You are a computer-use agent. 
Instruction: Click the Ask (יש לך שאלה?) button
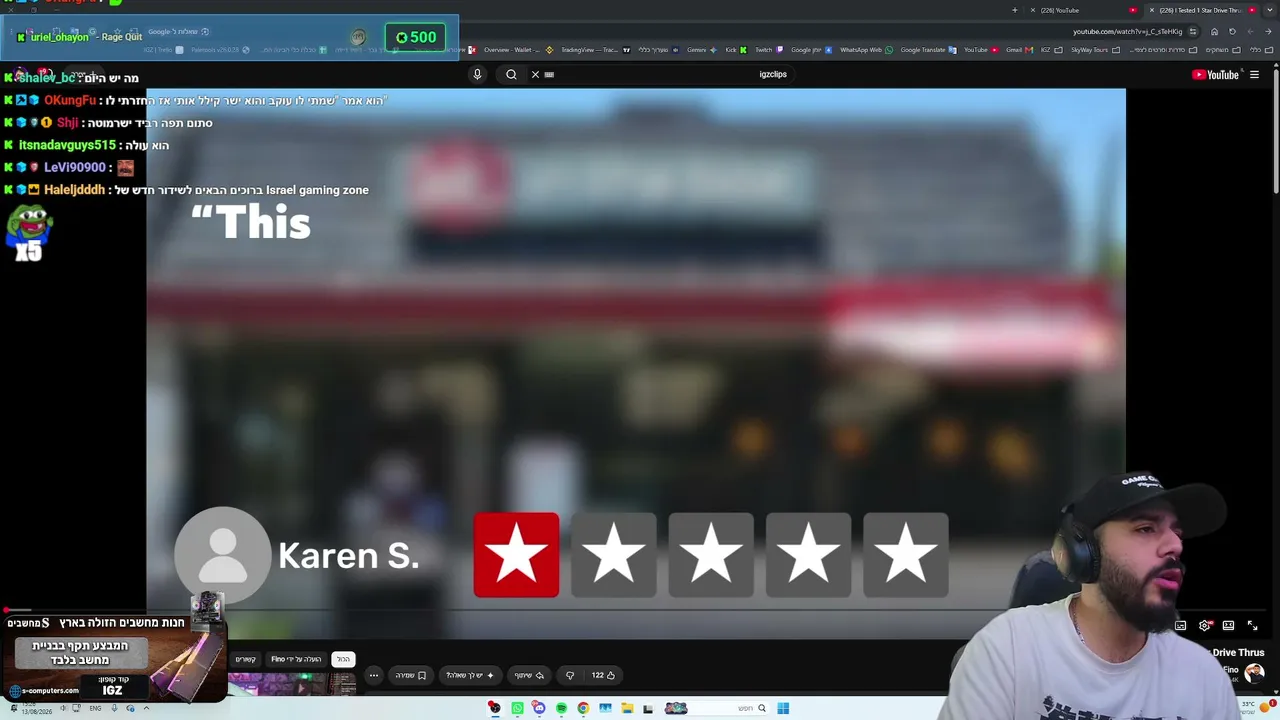coord(469,675)
